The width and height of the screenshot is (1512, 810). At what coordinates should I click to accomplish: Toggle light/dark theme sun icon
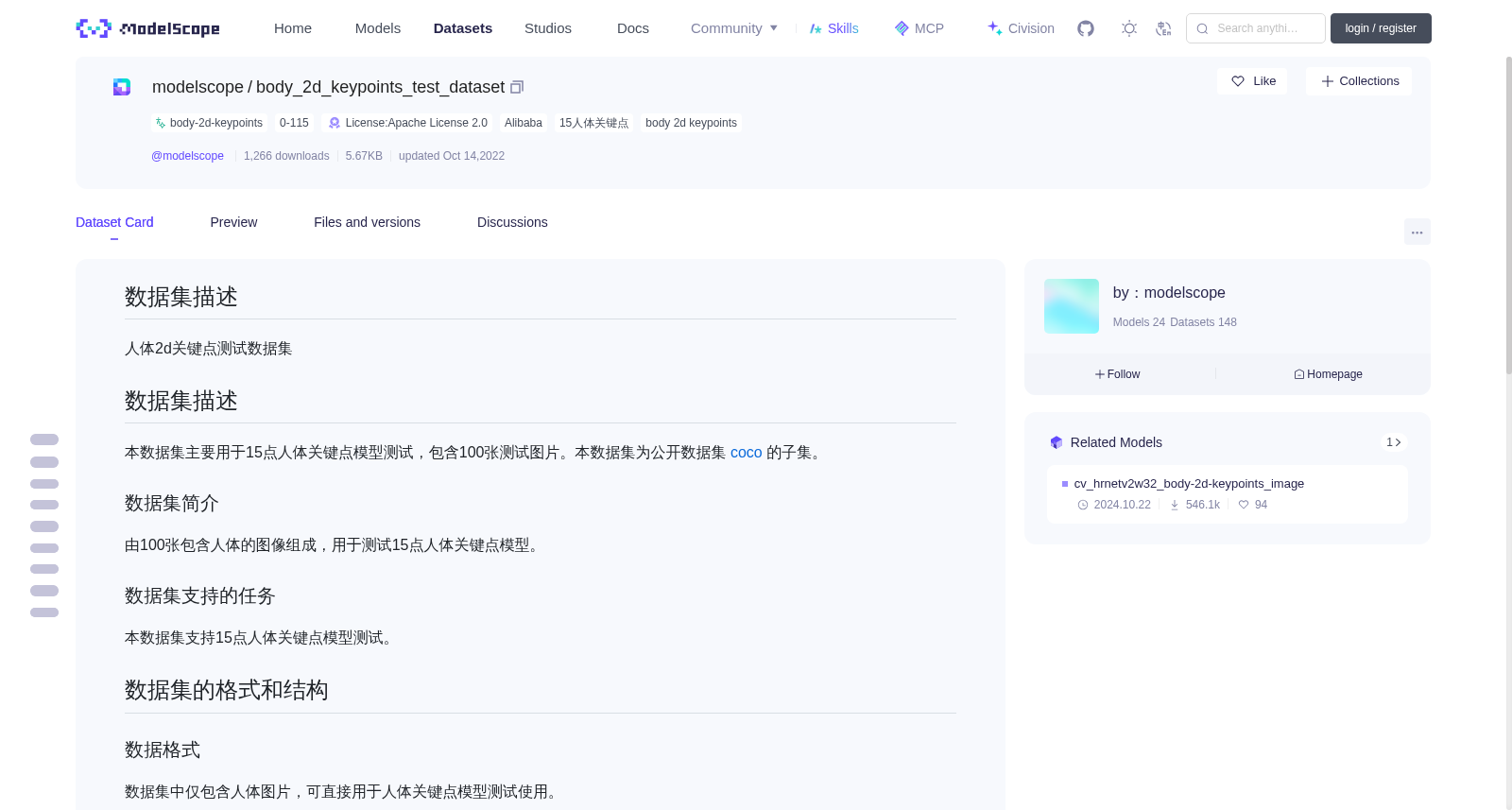[1128, 28]
